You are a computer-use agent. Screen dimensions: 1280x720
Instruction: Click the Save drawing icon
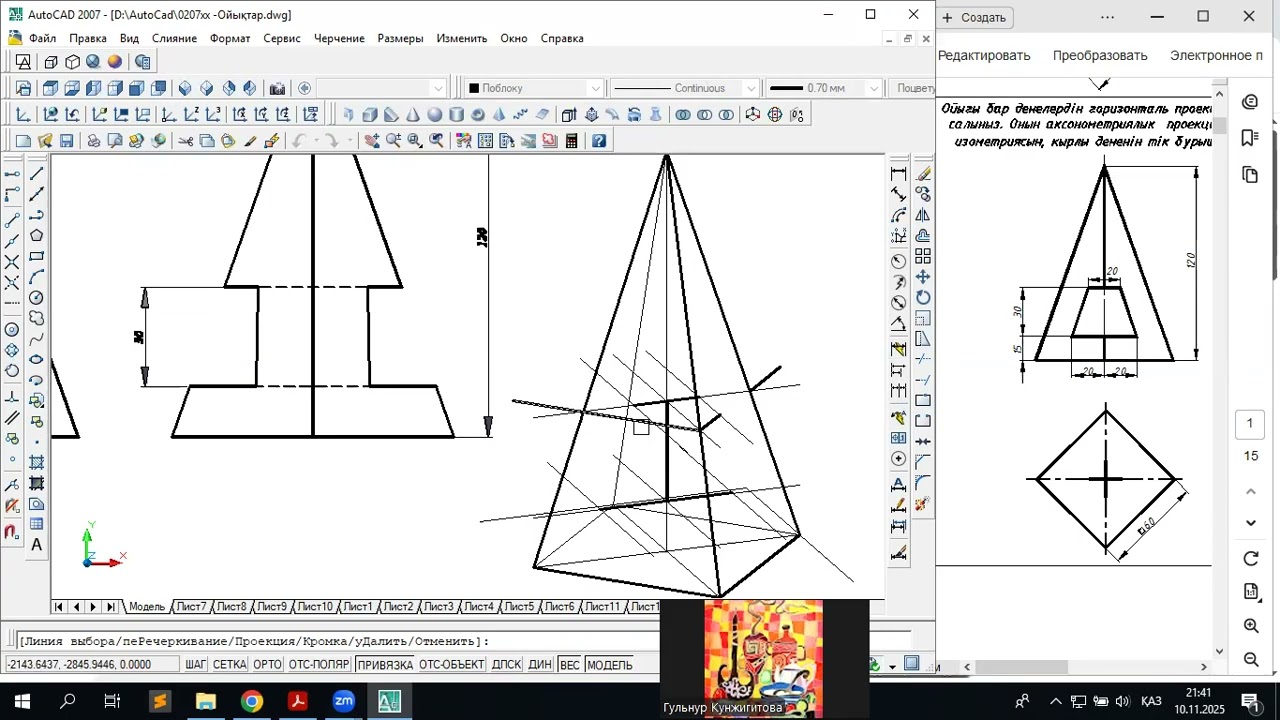[67, 141]
